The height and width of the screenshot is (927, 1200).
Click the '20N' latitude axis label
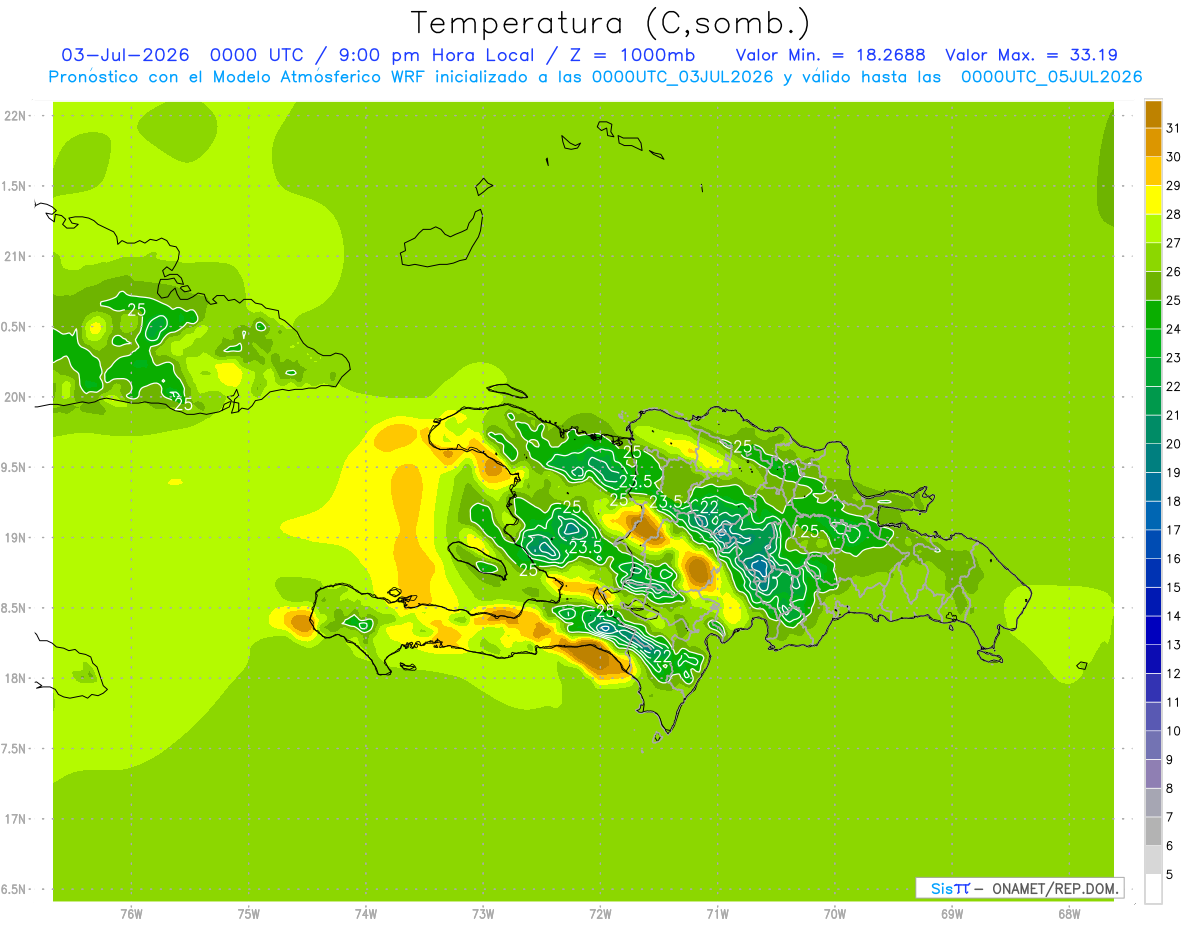(16, 397)
